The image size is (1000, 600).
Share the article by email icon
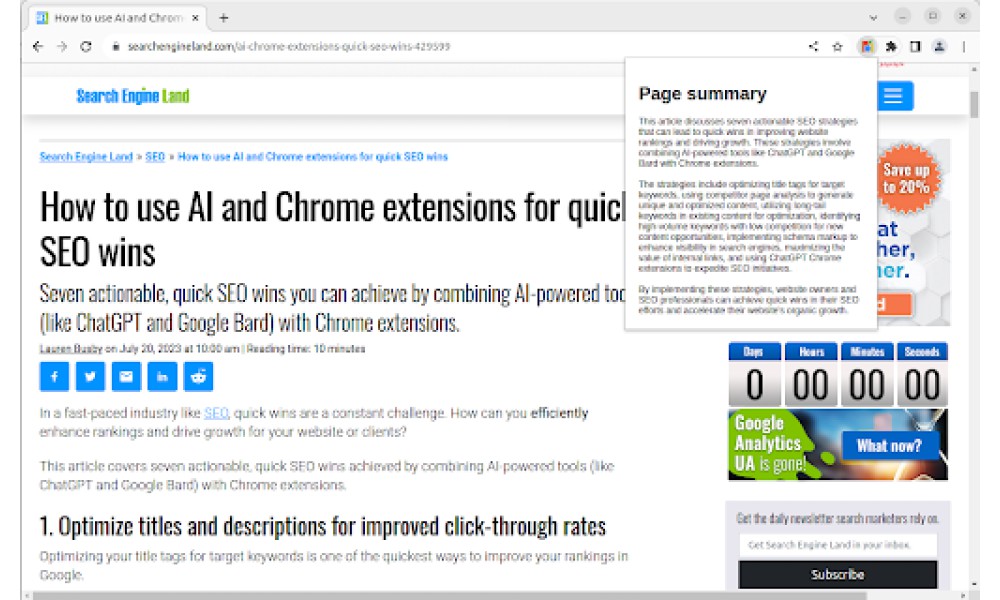(126, 376)
